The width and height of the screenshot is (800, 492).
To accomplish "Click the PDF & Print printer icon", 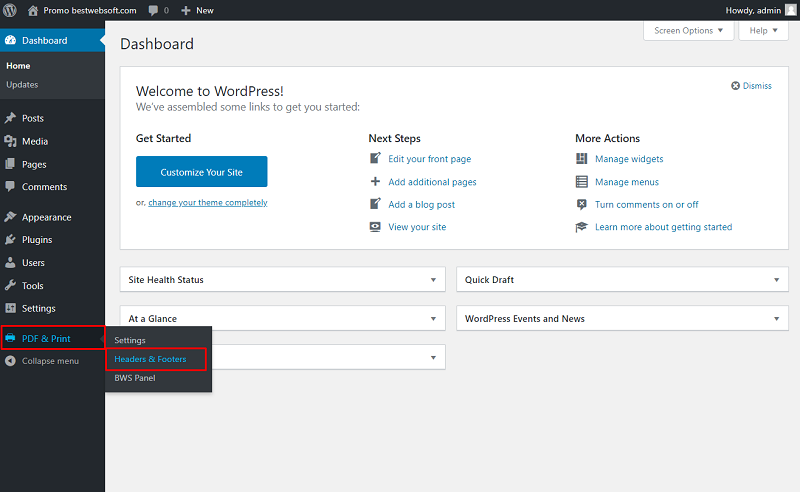I will coord(10,338).
